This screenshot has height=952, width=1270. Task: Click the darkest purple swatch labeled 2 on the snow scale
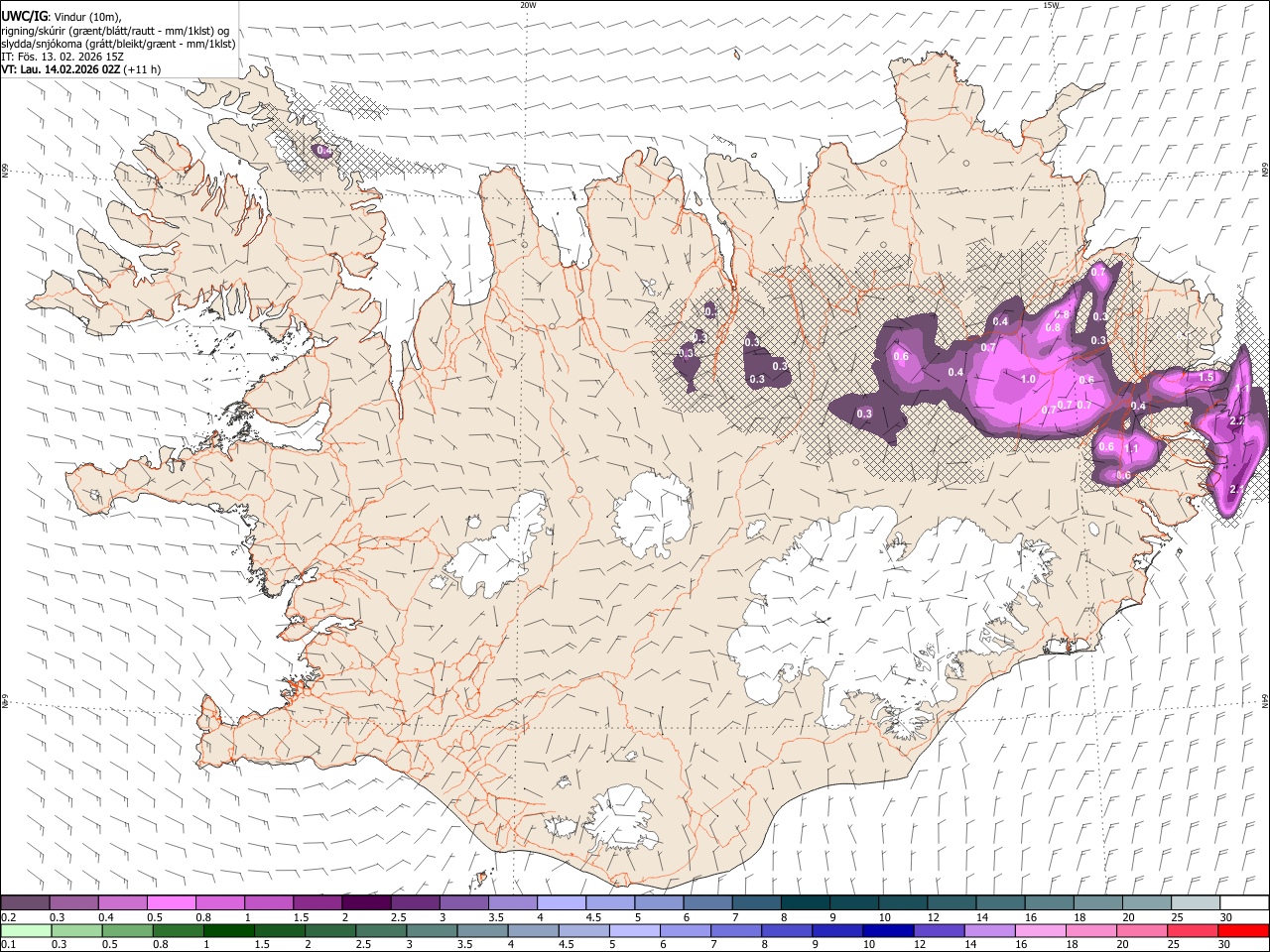[x=366, y=902]
